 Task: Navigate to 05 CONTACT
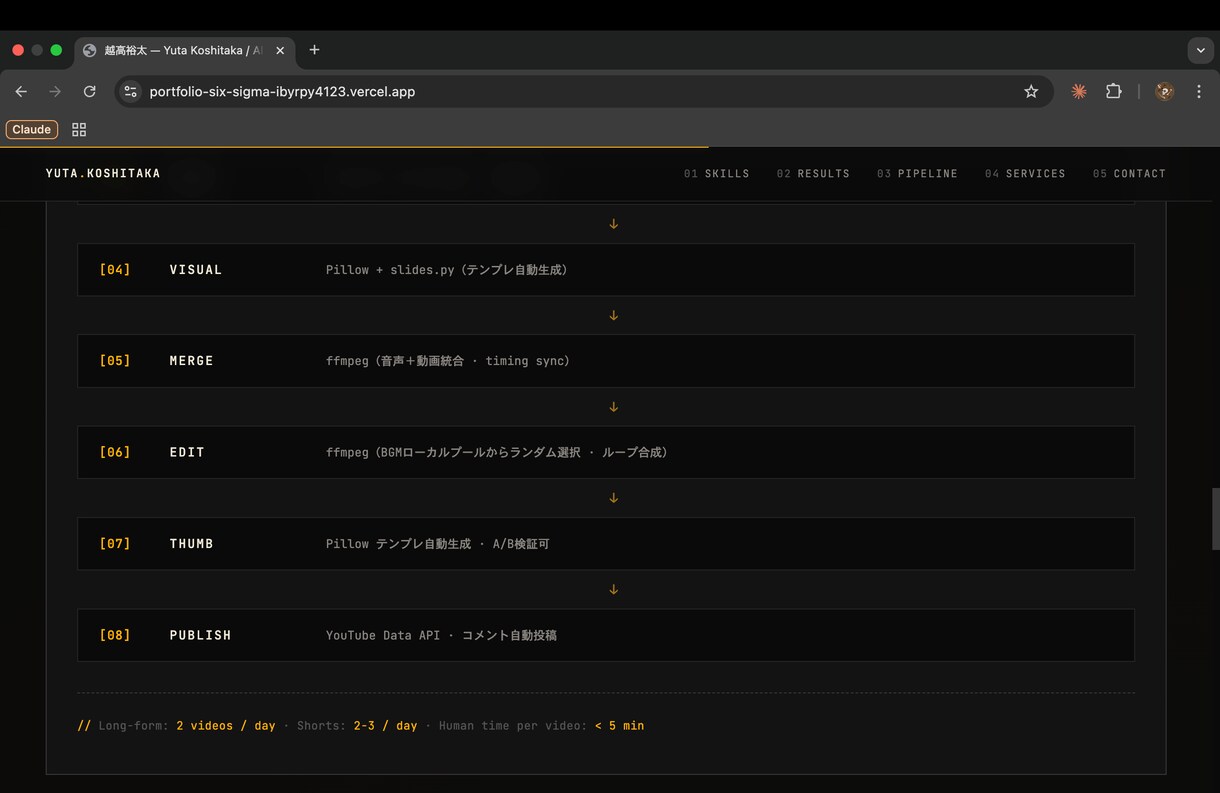pyautogui.click(x=1129, y=173)
